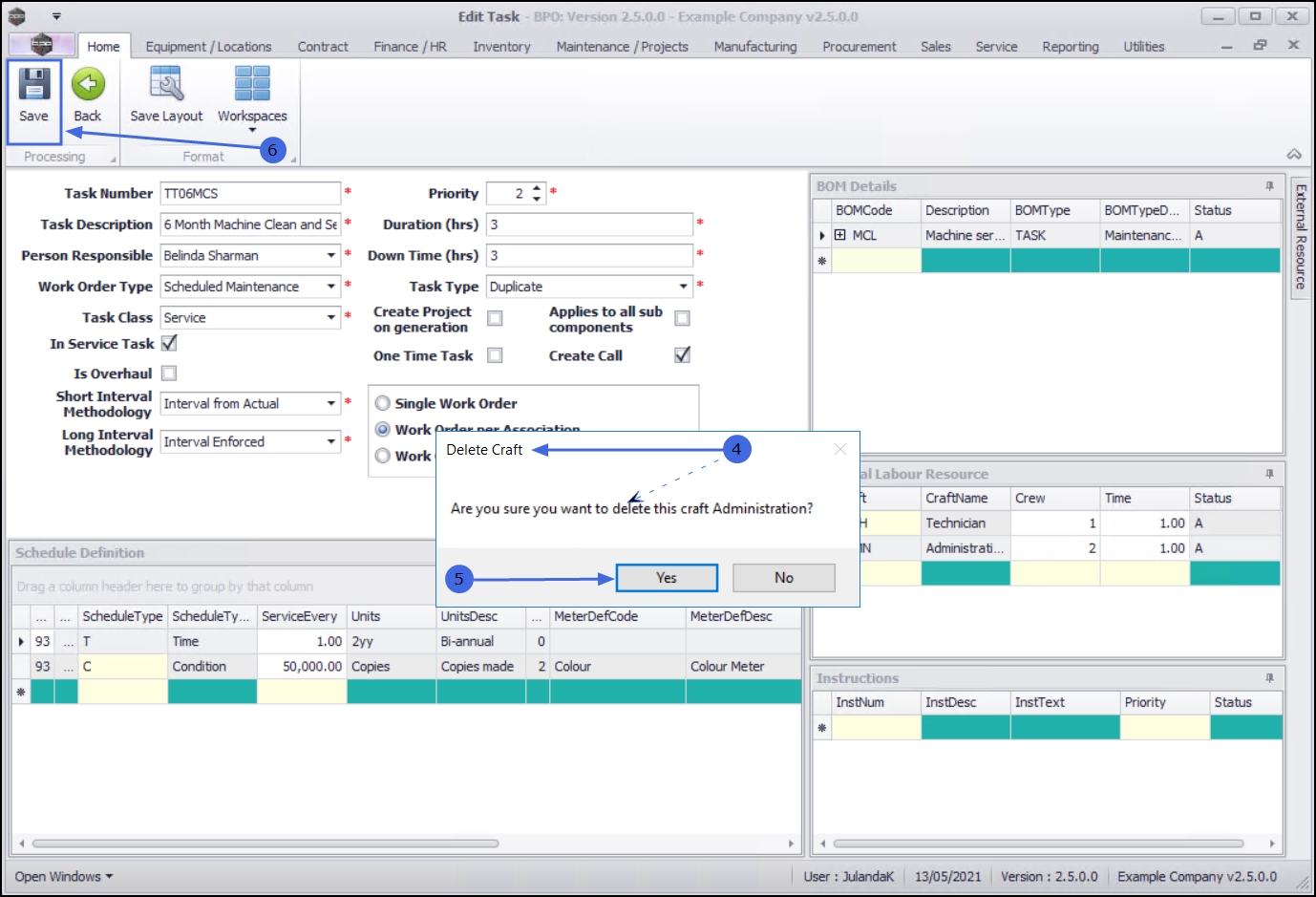Image resolution: width=1316 pixels, height=897 pixels.
Task: Sort by the ServiceEvery column header
Action: click(x=302, y=616)
